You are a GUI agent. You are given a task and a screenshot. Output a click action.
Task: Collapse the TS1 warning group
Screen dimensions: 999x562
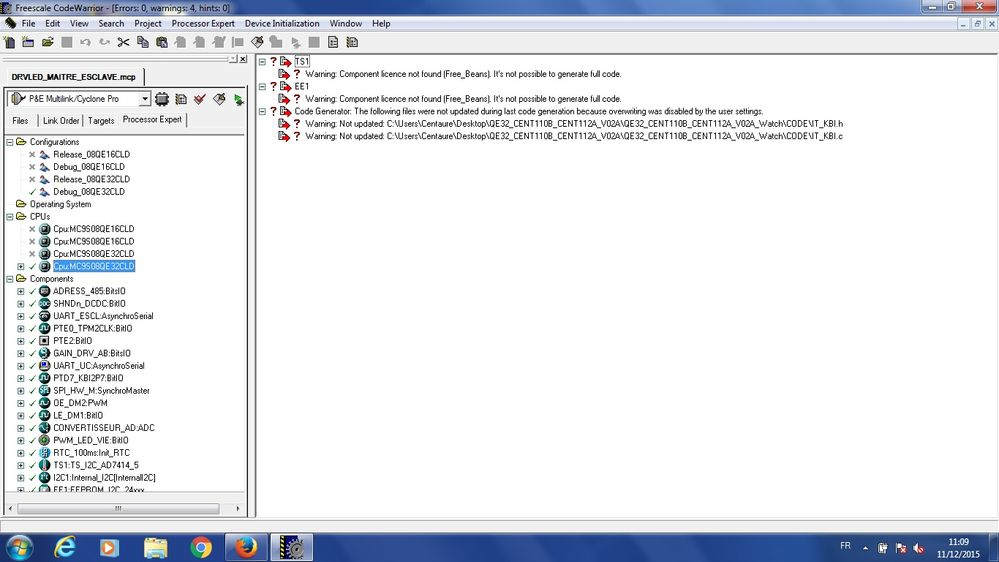[x=262, y=62]
